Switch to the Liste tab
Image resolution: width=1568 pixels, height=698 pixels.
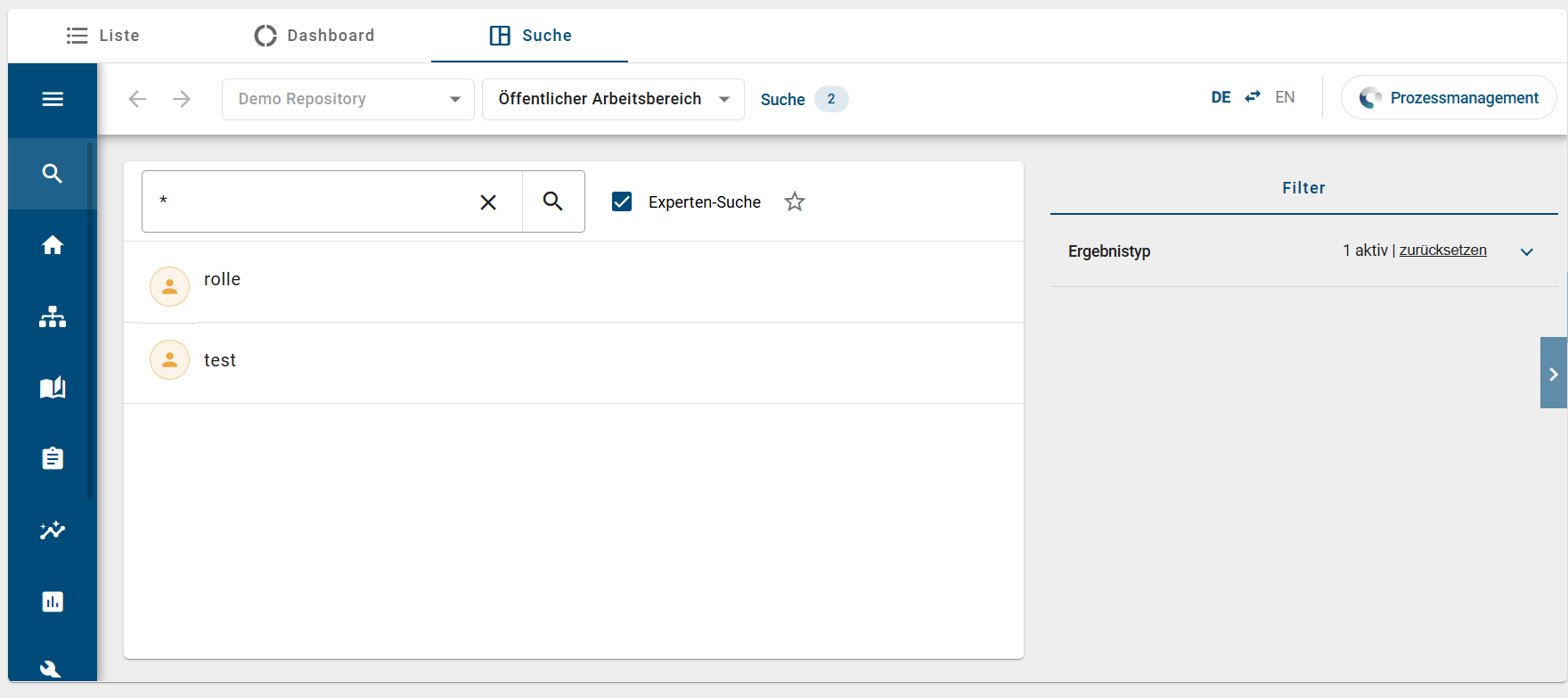[103, 36]
